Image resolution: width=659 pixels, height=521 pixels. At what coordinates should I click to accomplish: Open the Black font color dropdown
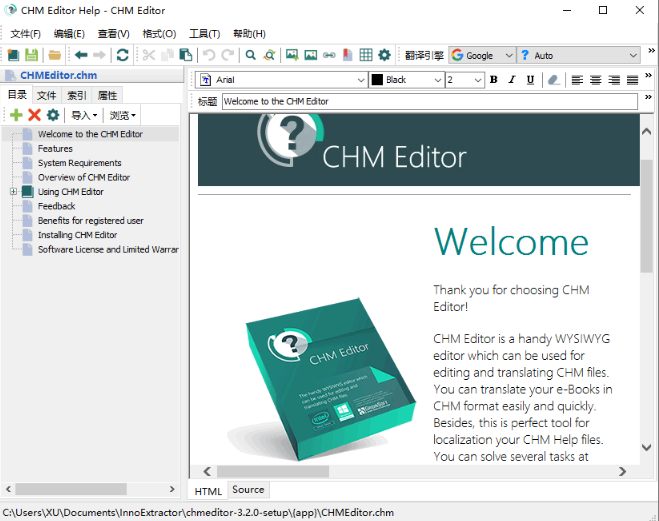pyautogui.click(x=407, y=79)
